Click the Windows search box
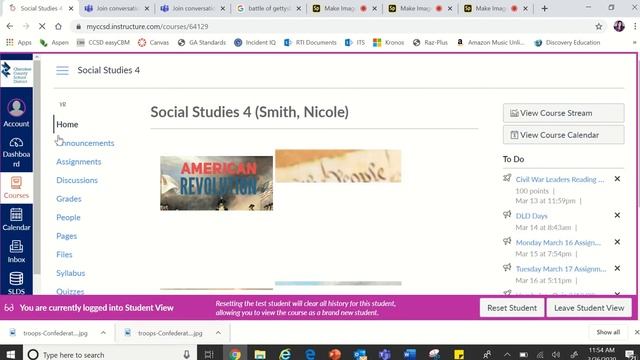The width and height of the screenshot is (640, 360). [110, 354]
